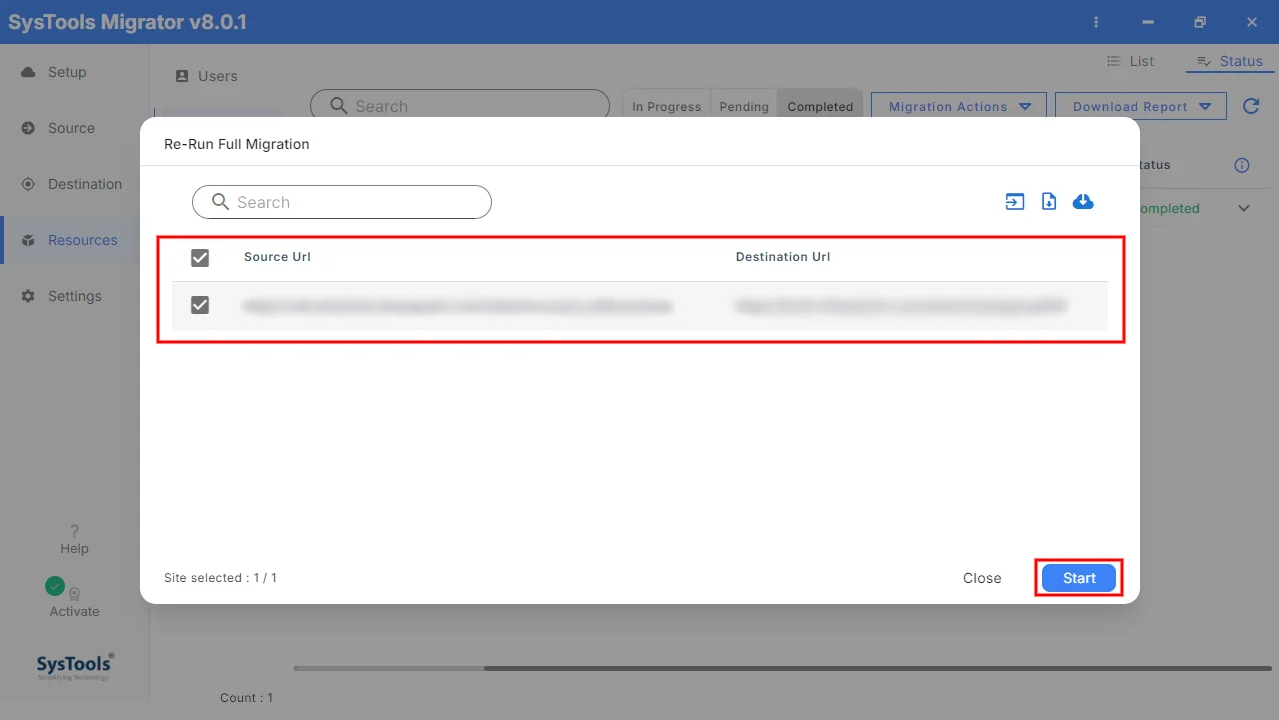This screenshot has width=1279, height=720.
Task: Click the blurred source URL cell
Action: (457, 306)
